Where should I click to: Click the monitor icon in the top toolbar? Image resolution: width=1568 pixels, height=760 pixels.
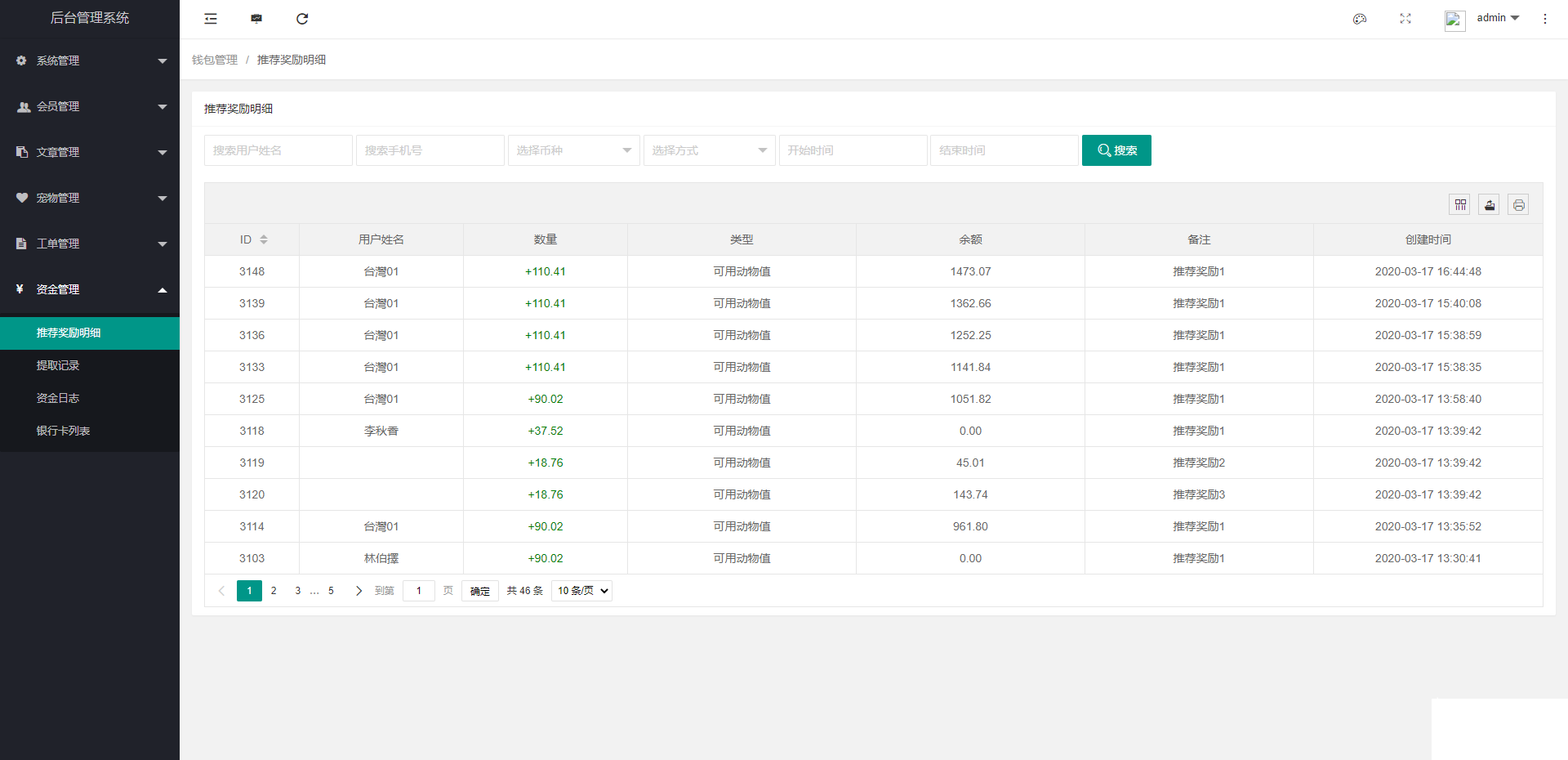pyautogui.click(x=256, y=19)
